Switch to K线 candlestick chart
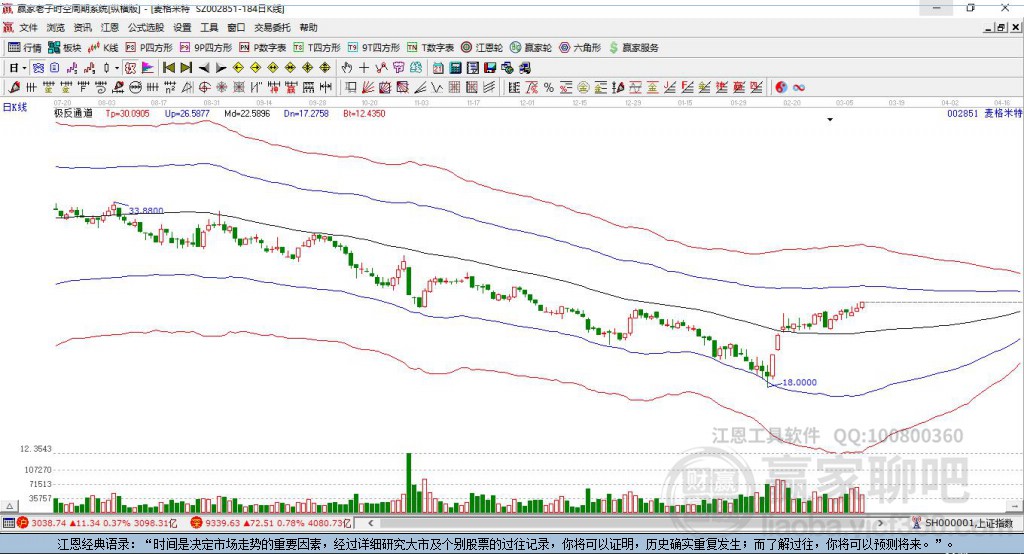This screenshot has height=554, width=1024. [103, 48]
